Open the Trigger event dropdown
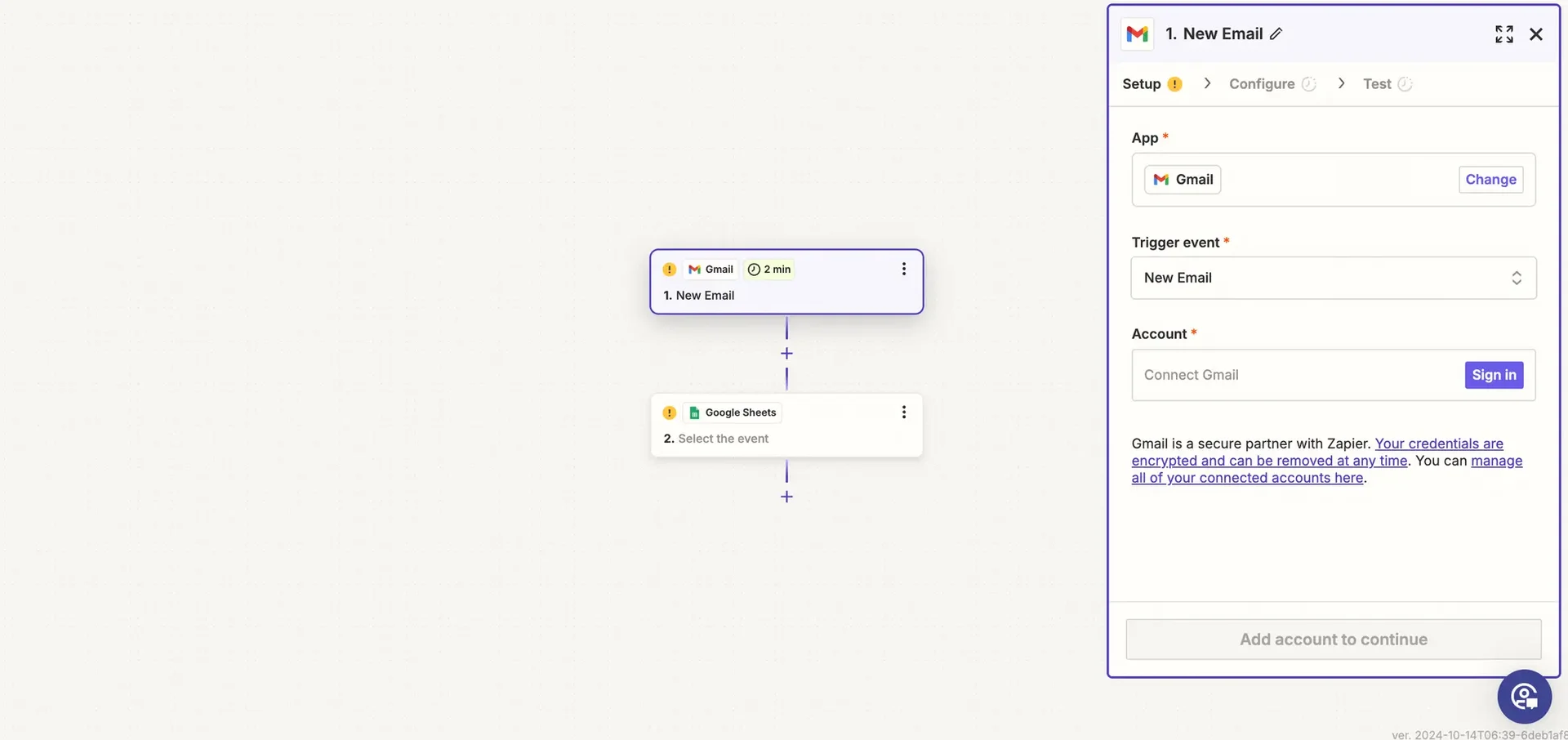The height and width of the screenshot is (740, 1568). coord(1333,278)
